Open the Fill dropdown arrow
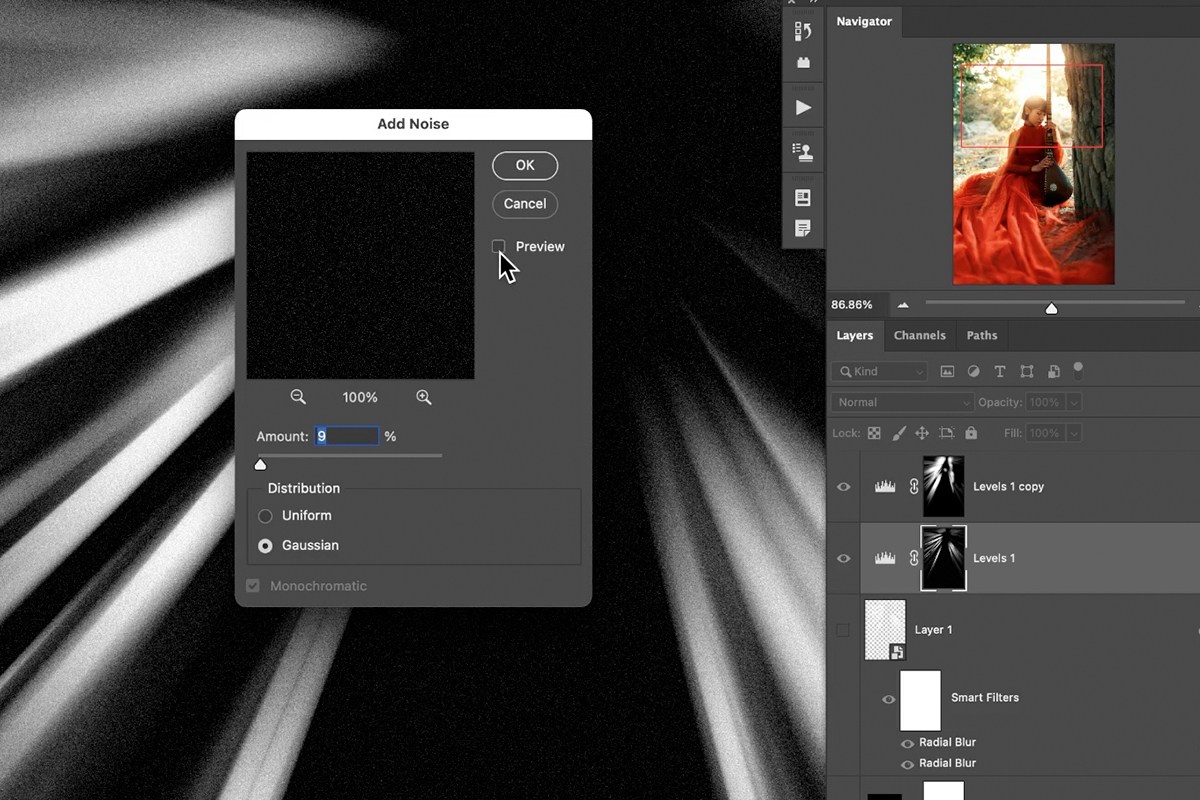Screen dimensions: 1200x800 pos(1074,433)
